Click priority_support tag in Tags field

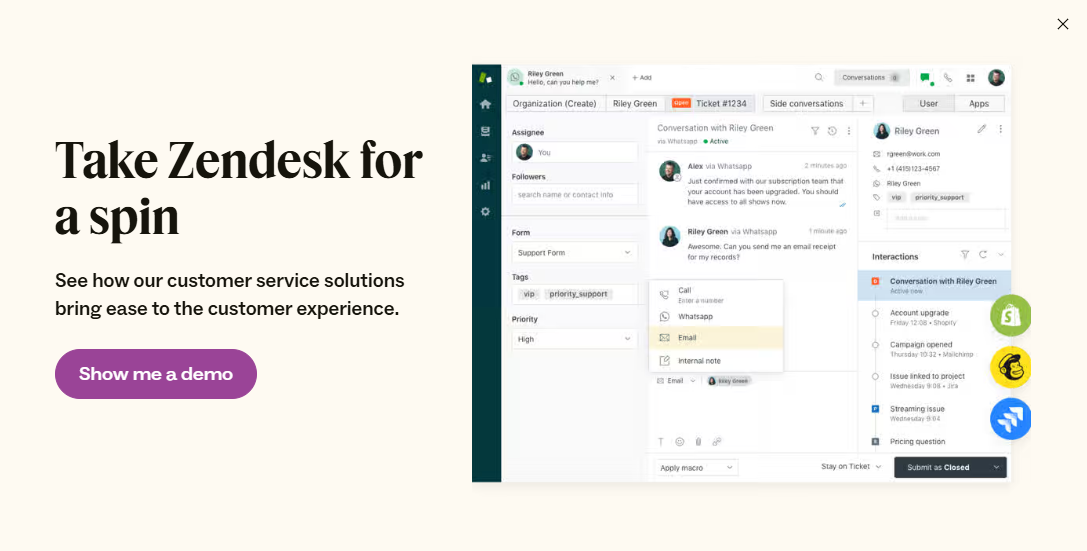[x=578, y=294]
